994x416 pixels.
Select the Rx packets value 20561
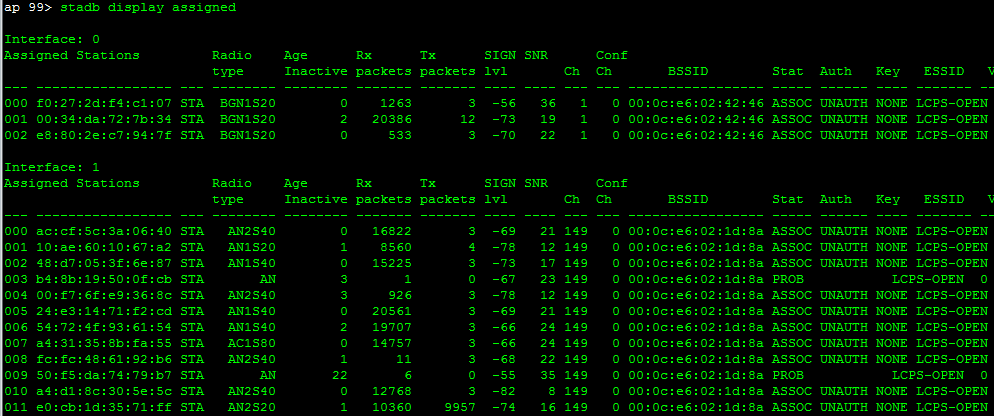coord(392,311)
